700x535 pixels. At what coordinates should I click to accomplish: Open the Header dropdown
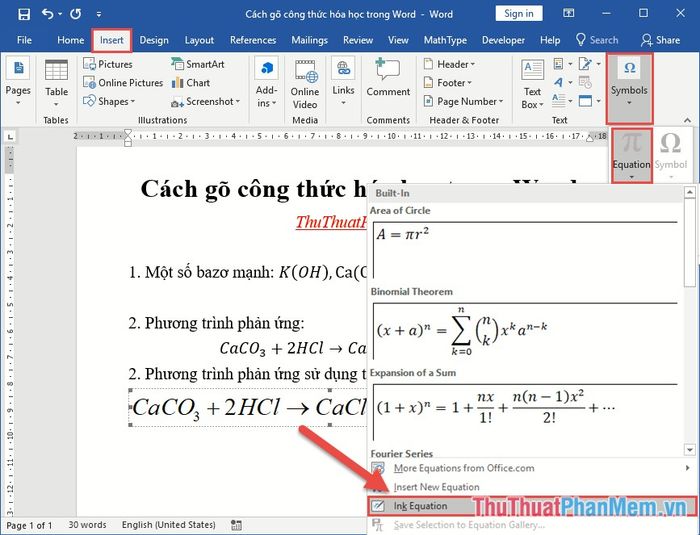[x=450, y=64]
